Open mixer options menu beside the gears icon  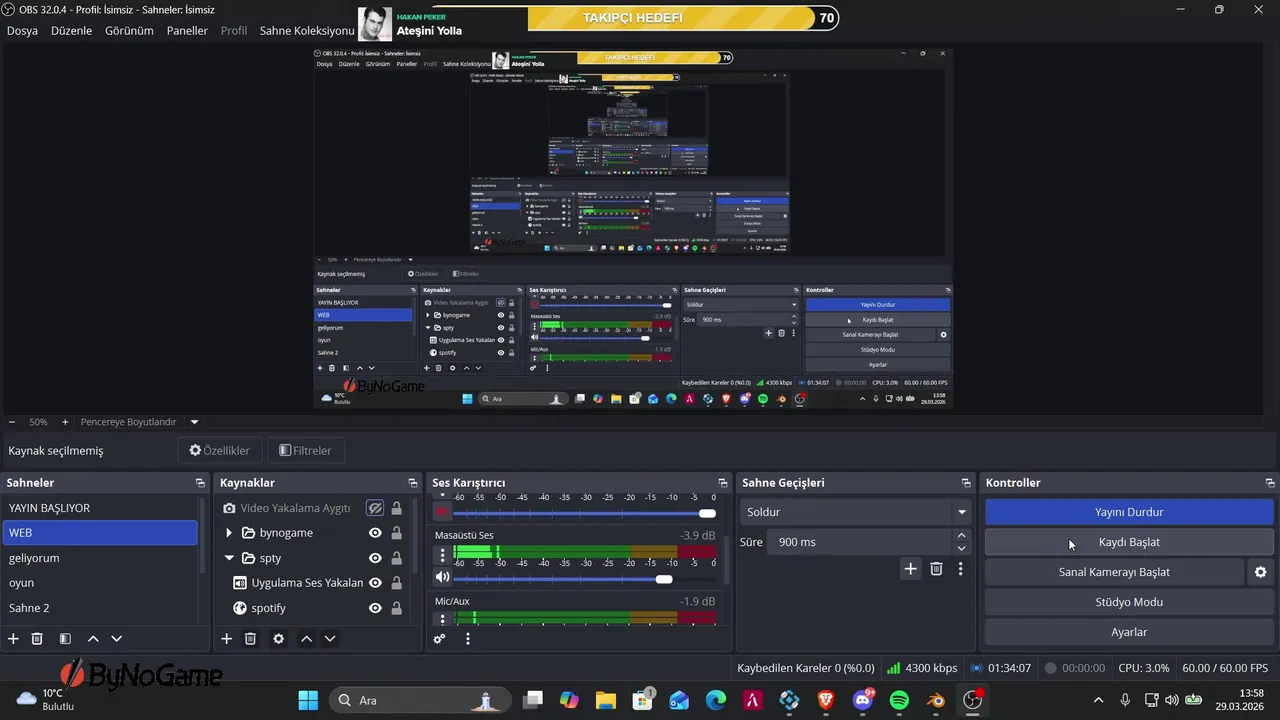click(467, 638)
